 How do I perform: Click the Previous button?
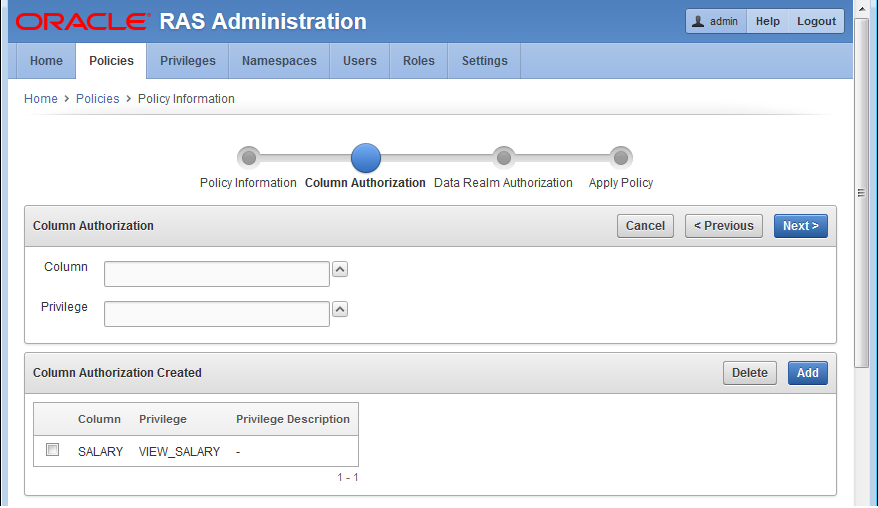coord(724,226)
